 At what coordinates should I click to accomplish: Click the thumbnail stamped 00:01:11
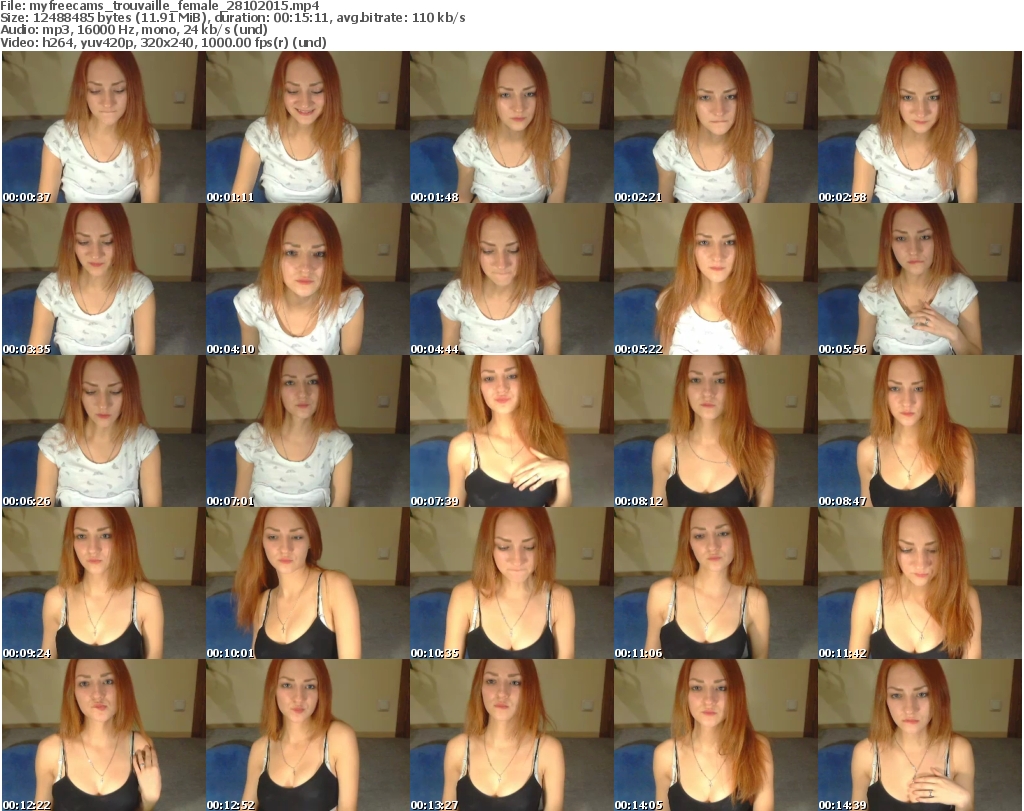307,127
